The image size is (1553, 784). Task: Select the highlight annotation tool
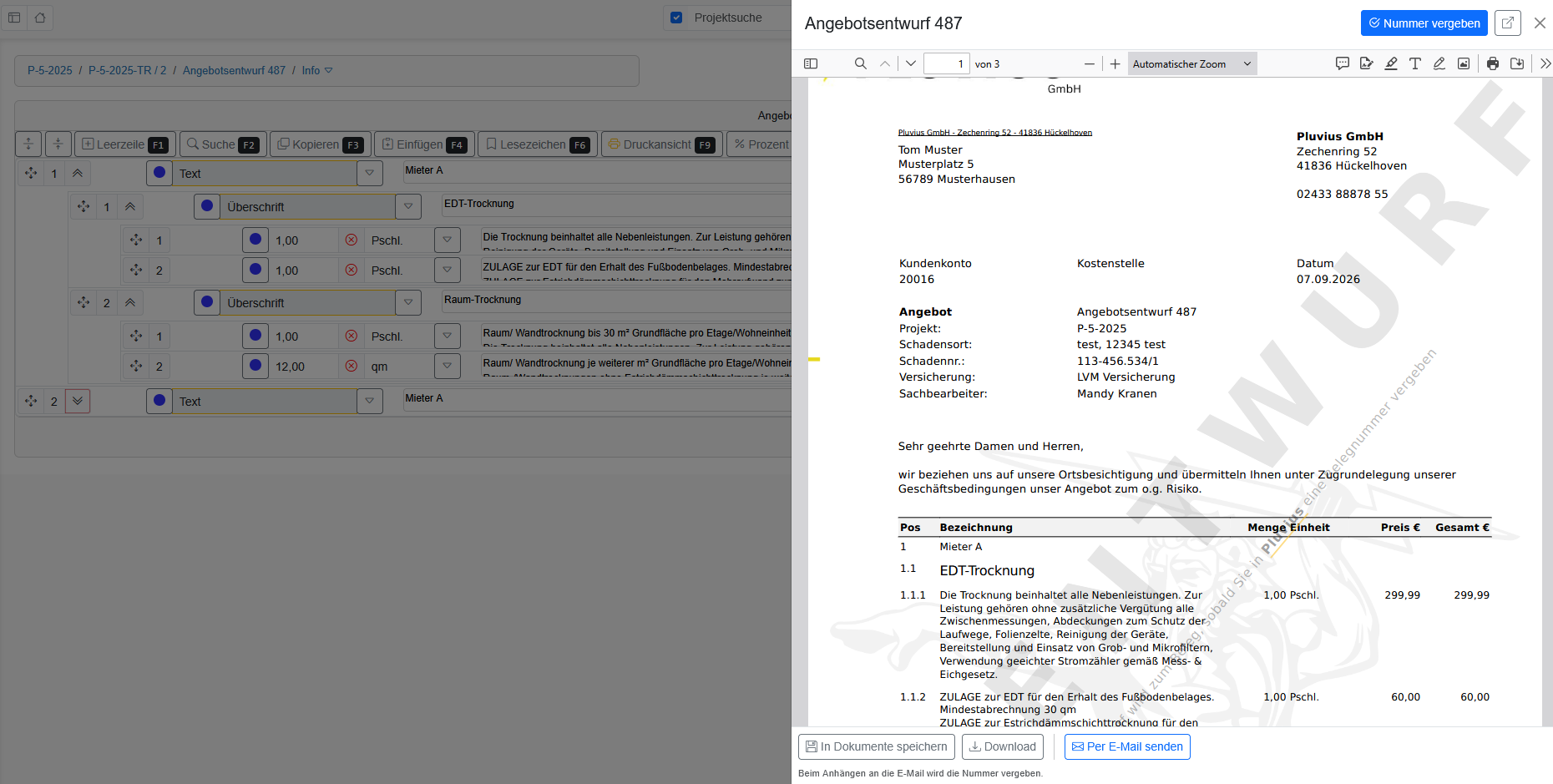point(1391,63)
